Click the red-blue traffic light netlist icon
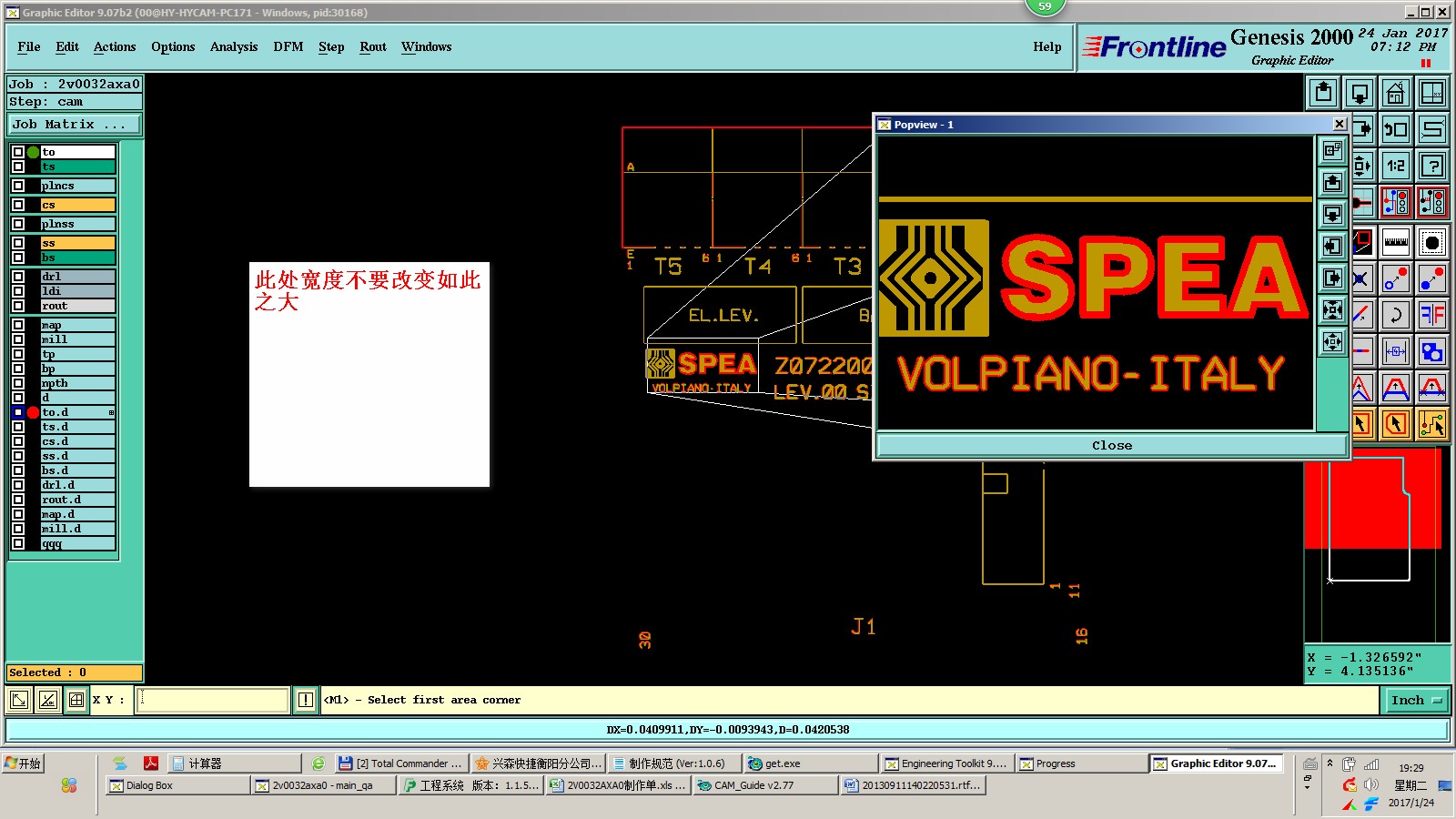The width and height of the screenshot is (1456, 819). pos(1395,201)
